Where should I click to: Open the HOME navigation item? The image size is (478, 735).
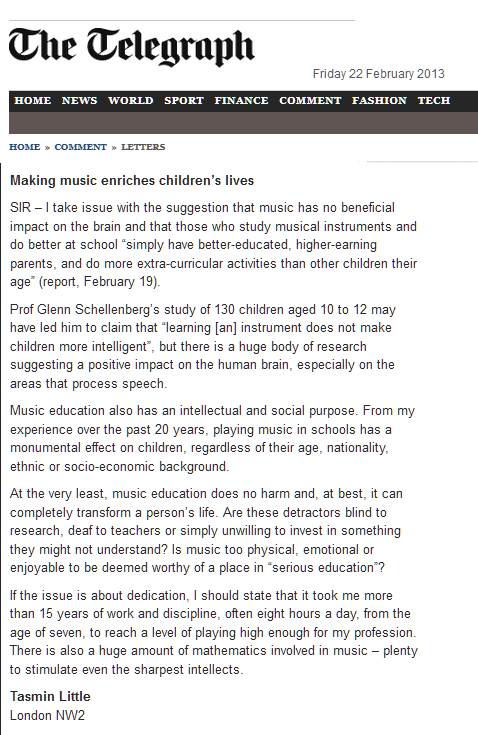(x=33, y=101)
